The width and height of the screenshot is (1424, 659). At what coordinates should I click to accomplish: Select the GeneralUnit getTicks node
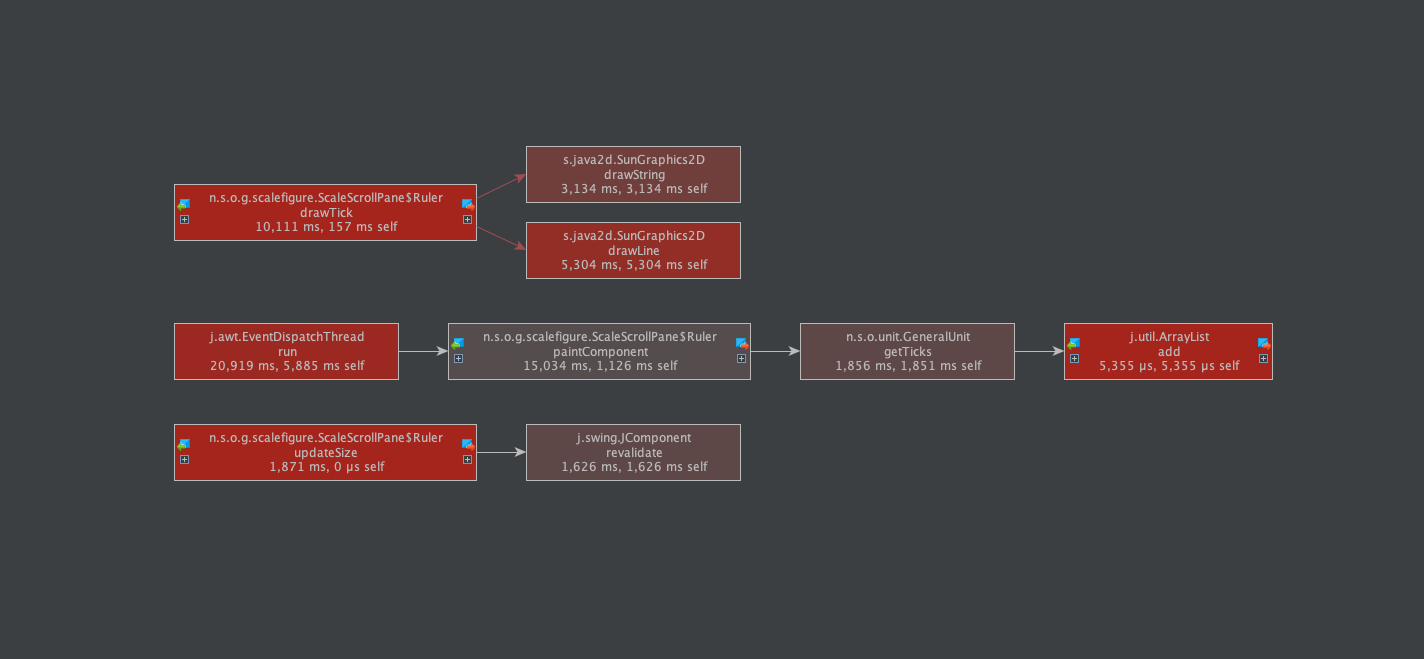click(x=907, y=351)
